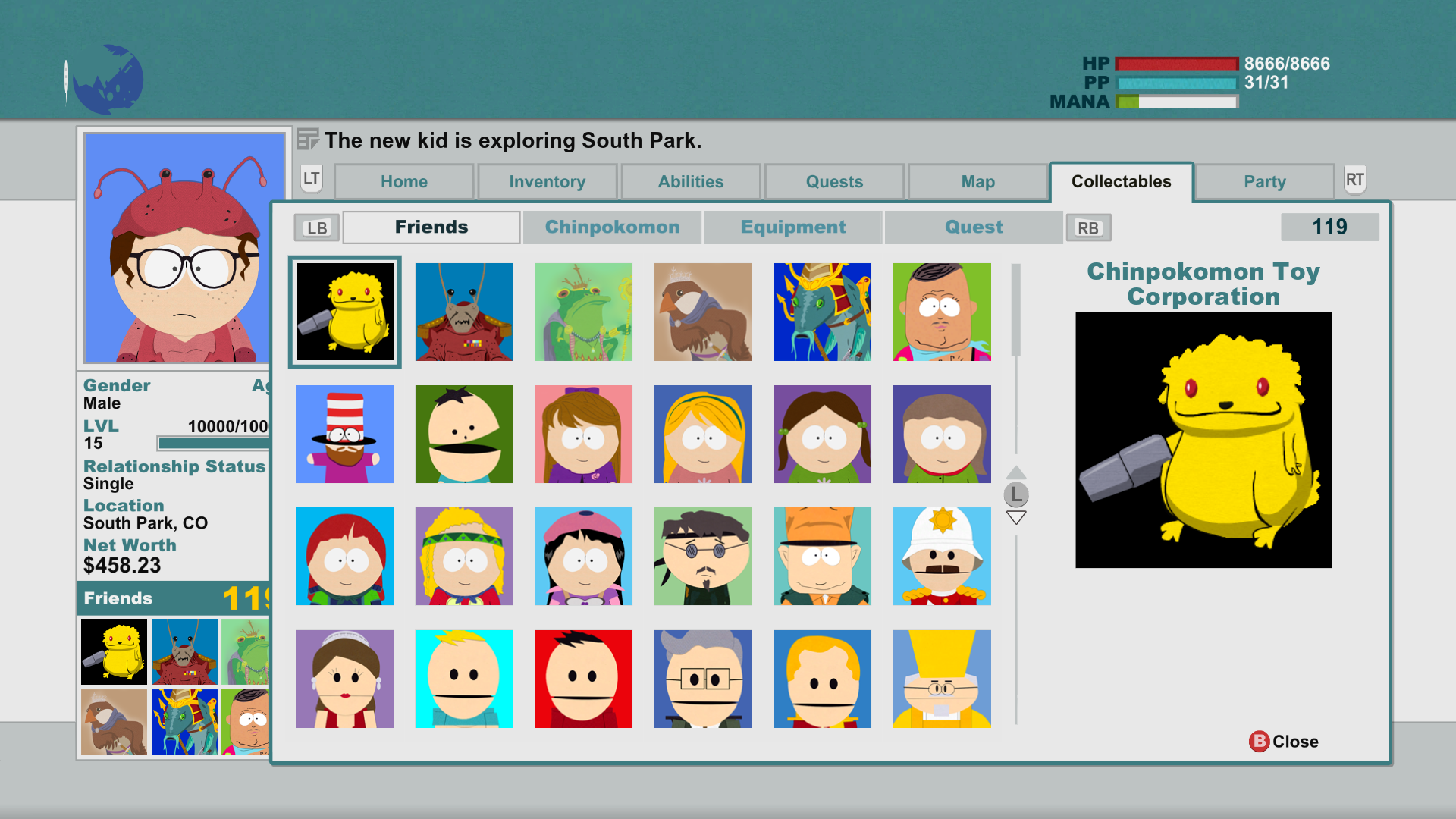Image resolution: width=1456 pixels, height=819 pixels.
Task: Select the orange hat man portrait
Action: pyautogui.click(x=822, y=556)
